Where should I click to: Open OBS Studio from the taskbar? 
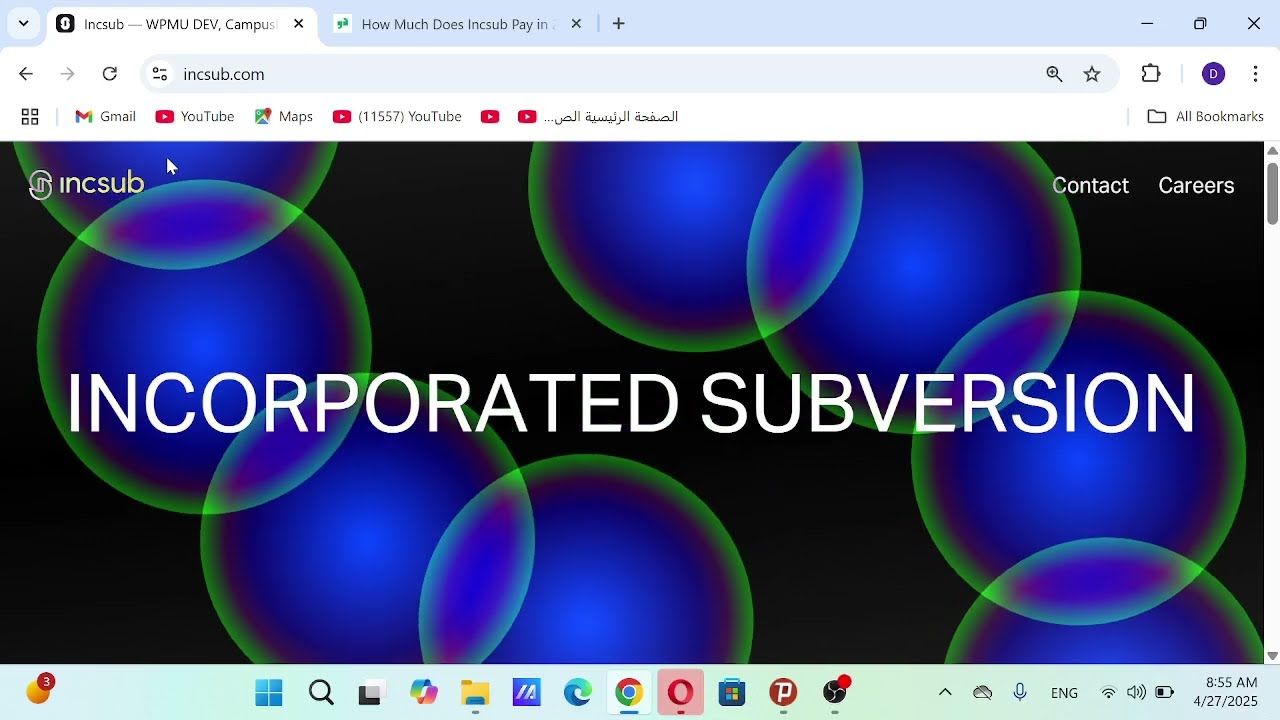(x=835, y=692)
